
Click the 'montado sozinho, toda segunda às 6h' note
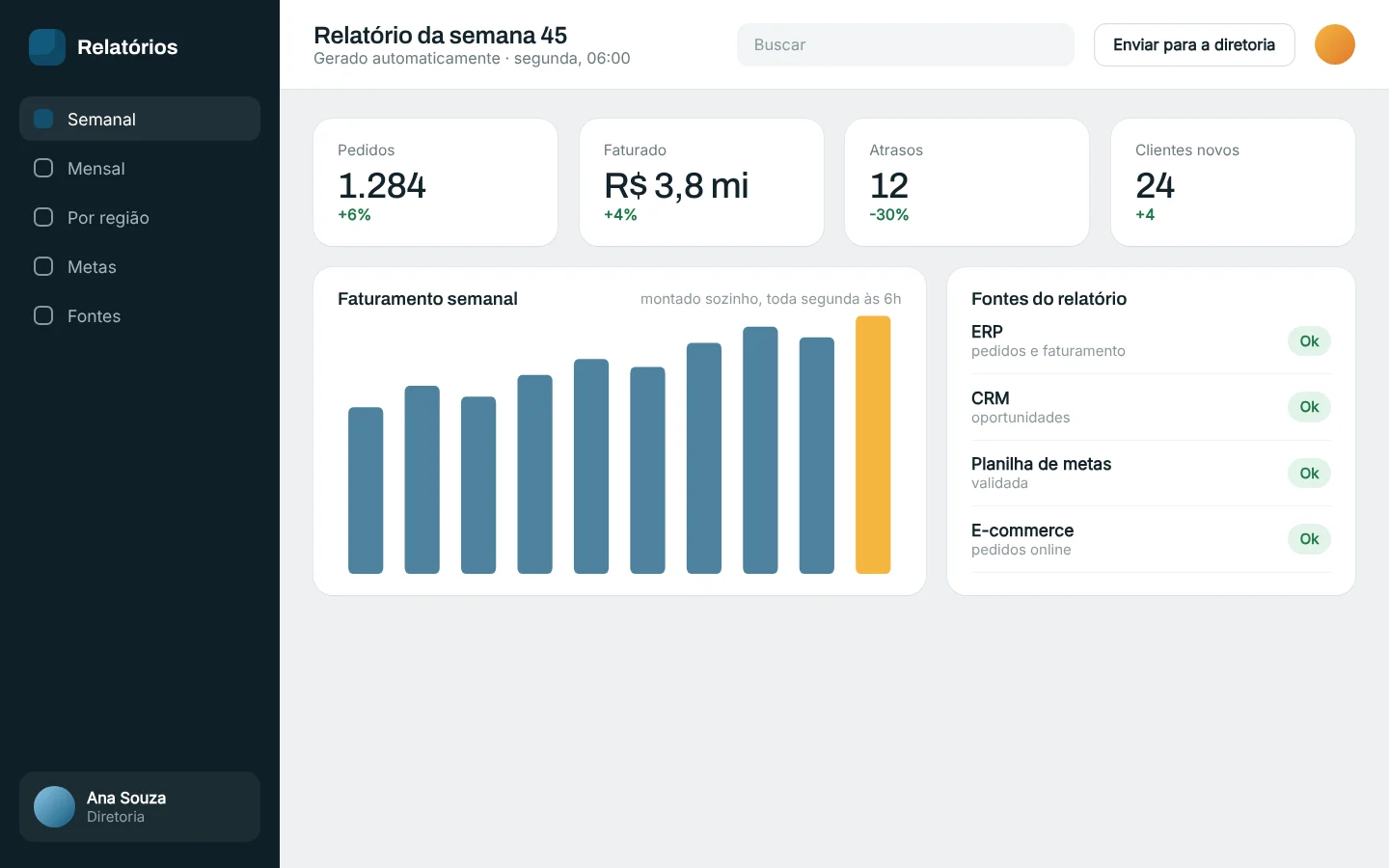(x=771, y=299)
